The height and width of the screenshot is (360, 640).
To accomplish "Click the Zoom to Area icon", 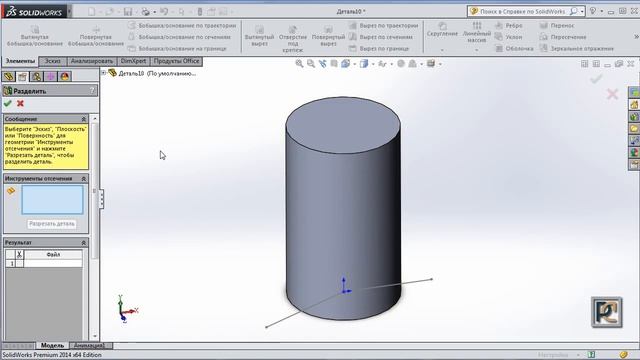I will coord(311,64).
